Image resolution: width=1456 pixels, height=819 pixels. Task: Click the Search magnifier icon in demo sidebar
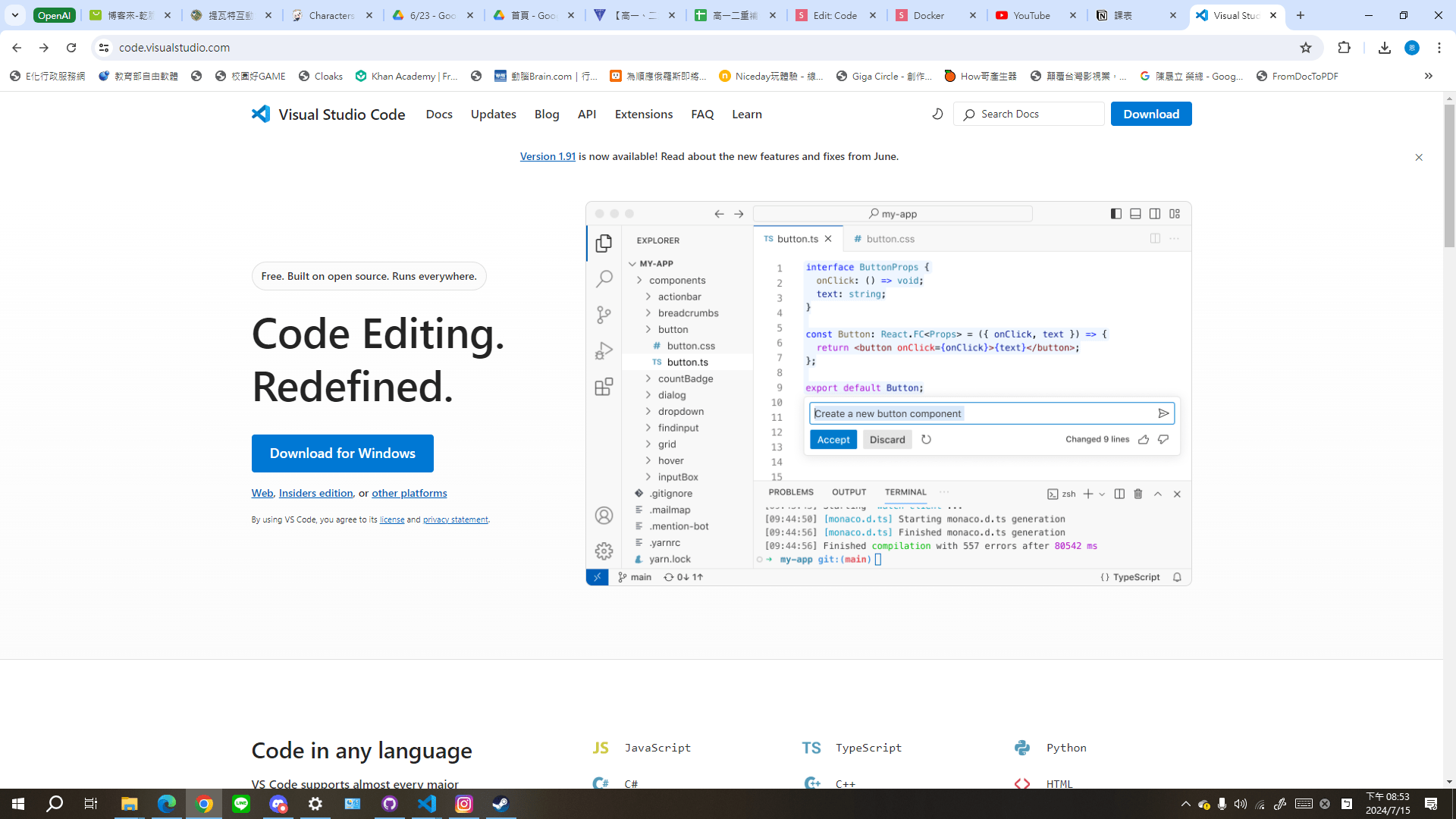(x=604, y=278)
